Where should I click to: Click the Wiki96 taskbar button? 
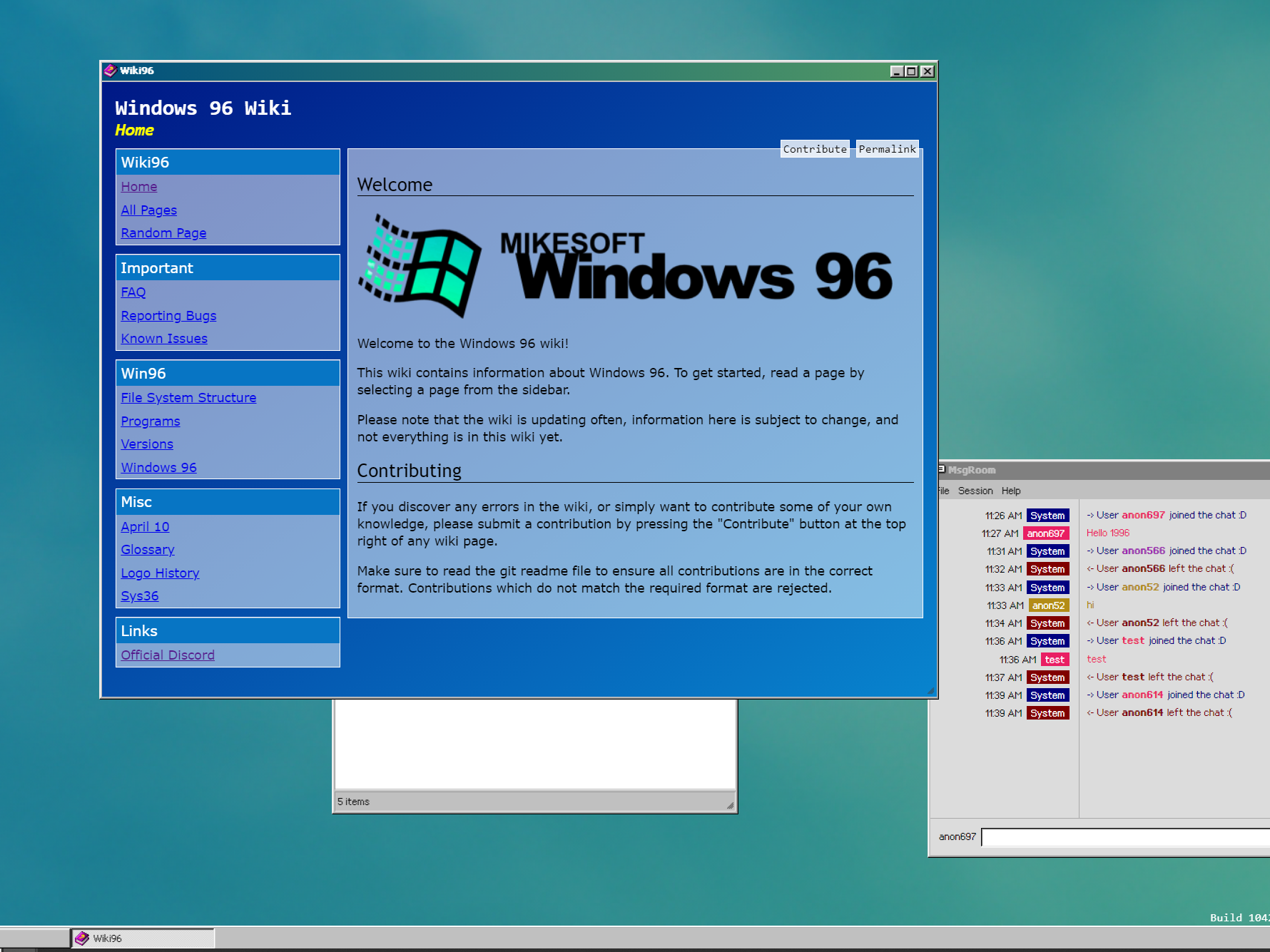143,938
